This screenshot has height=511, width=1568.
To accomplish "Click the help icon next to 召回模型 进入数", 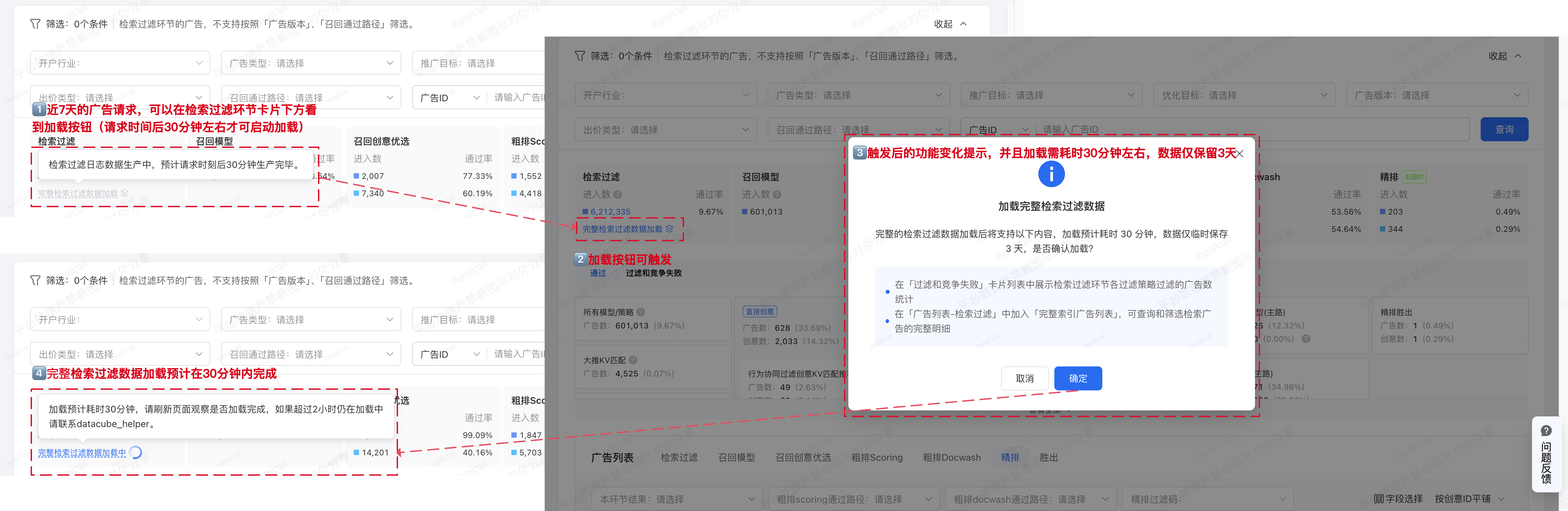I will pos(777,195).
